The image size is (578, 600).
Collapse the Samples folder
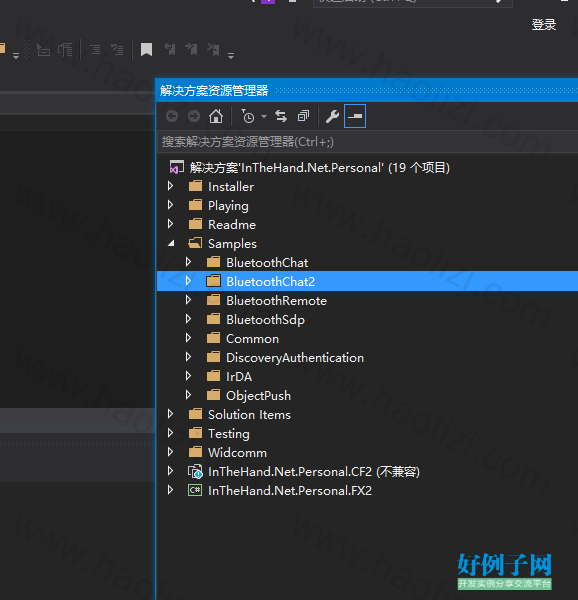click(x=171, y=243)
